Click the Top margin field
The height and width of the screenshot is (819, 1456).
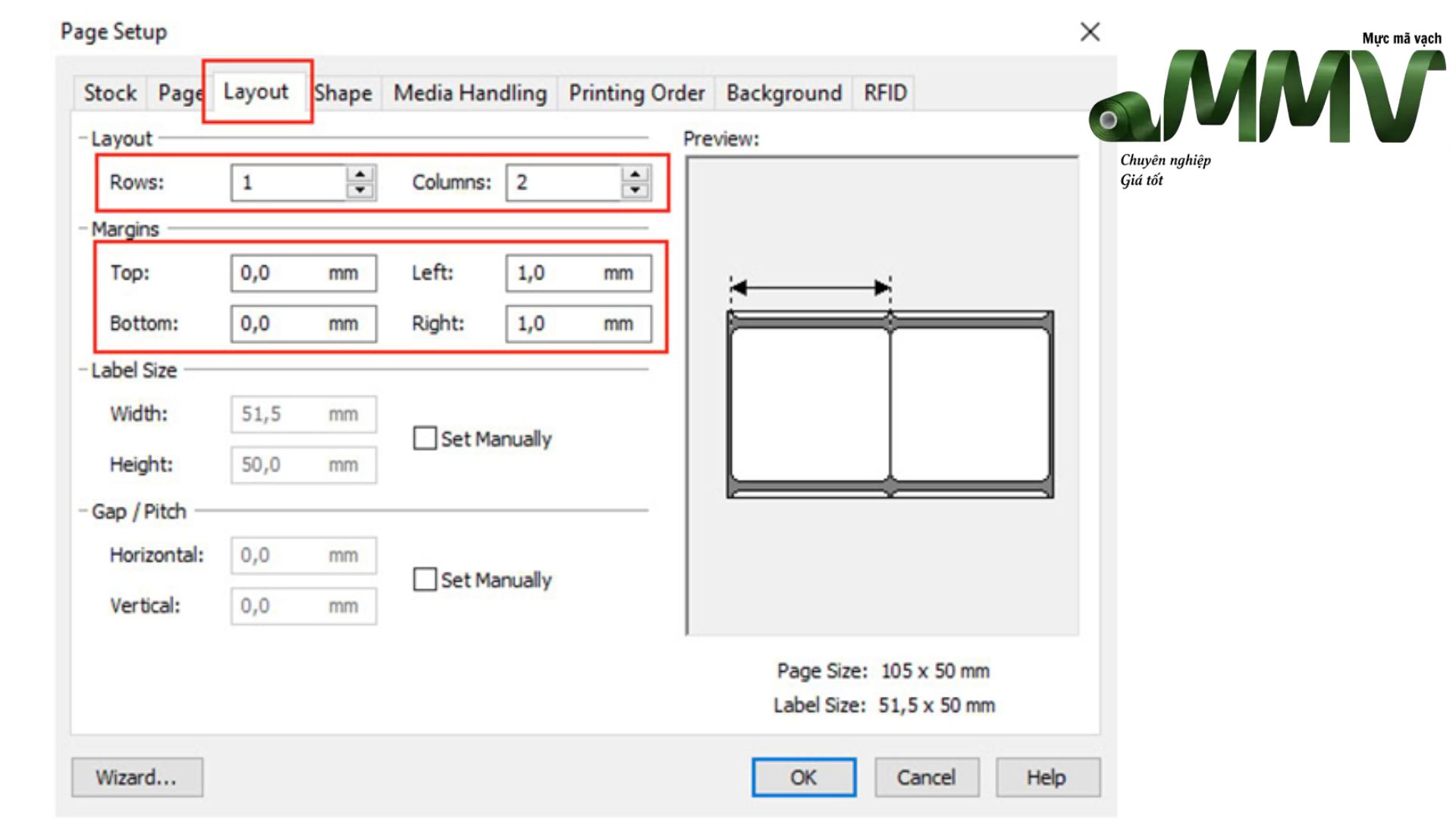[x=303, y=273]
